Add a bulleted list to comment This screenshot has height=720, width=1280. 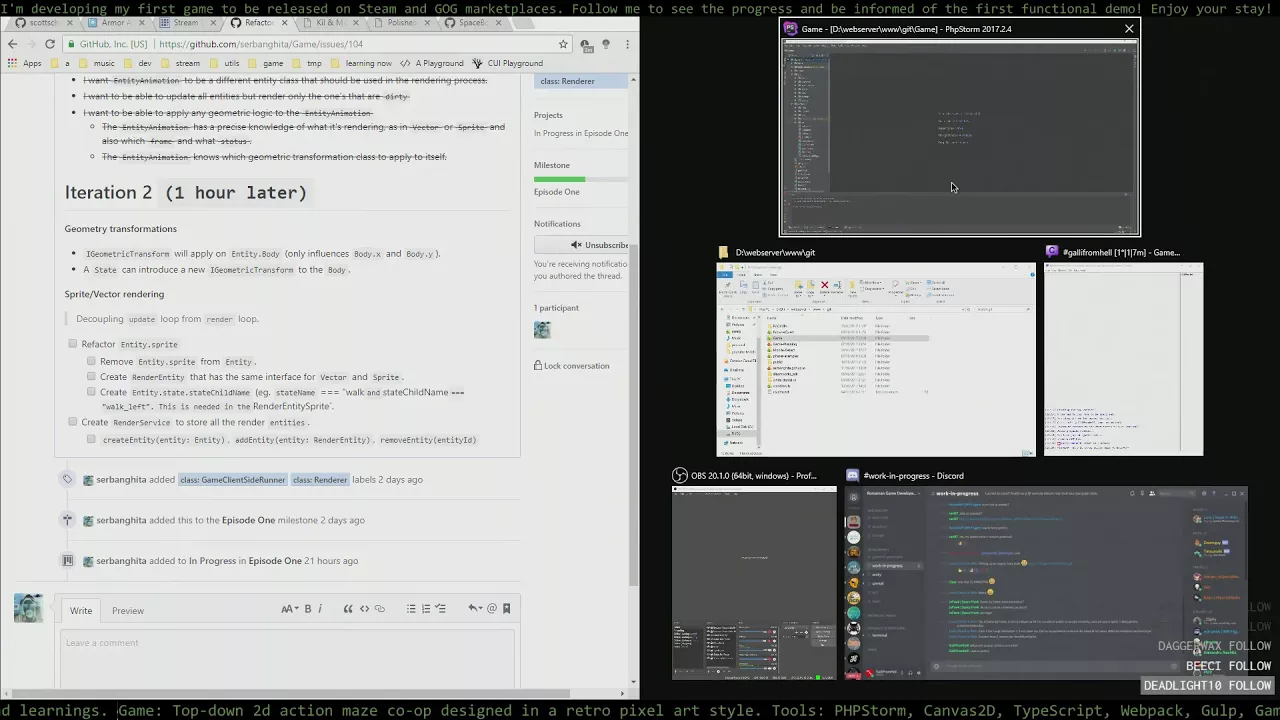[411, 608]
